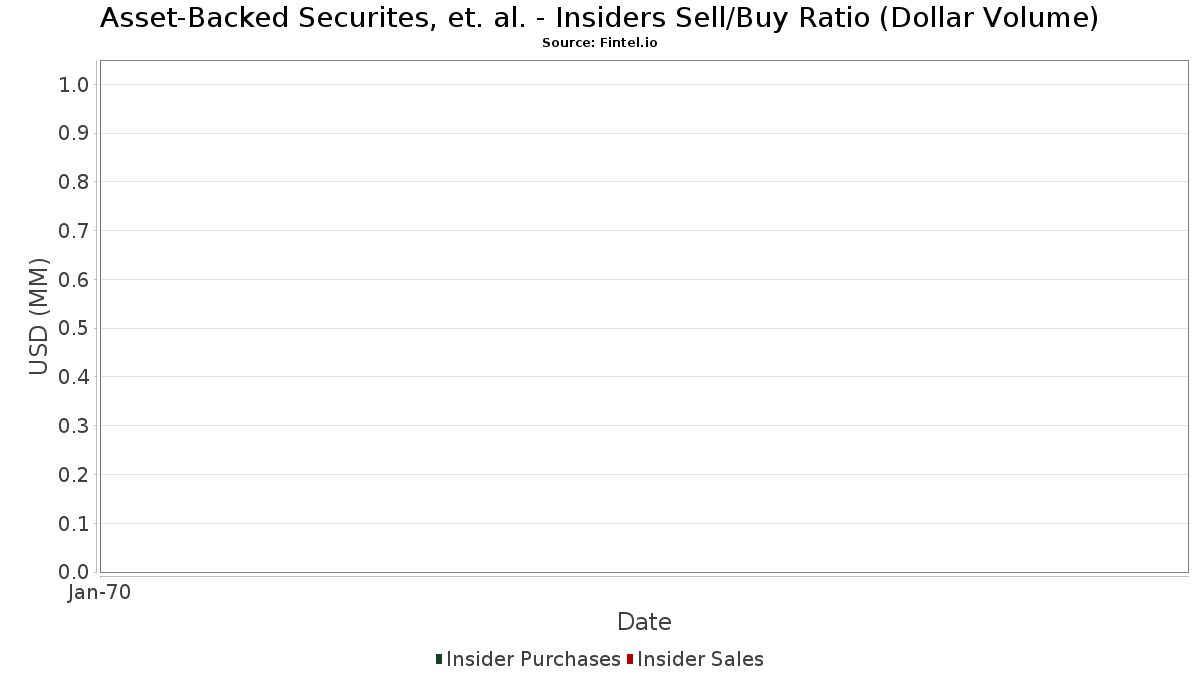1200x675 pixels.
Task: Click the red Insider Sales legend swatch
Action: click(630, 659)
